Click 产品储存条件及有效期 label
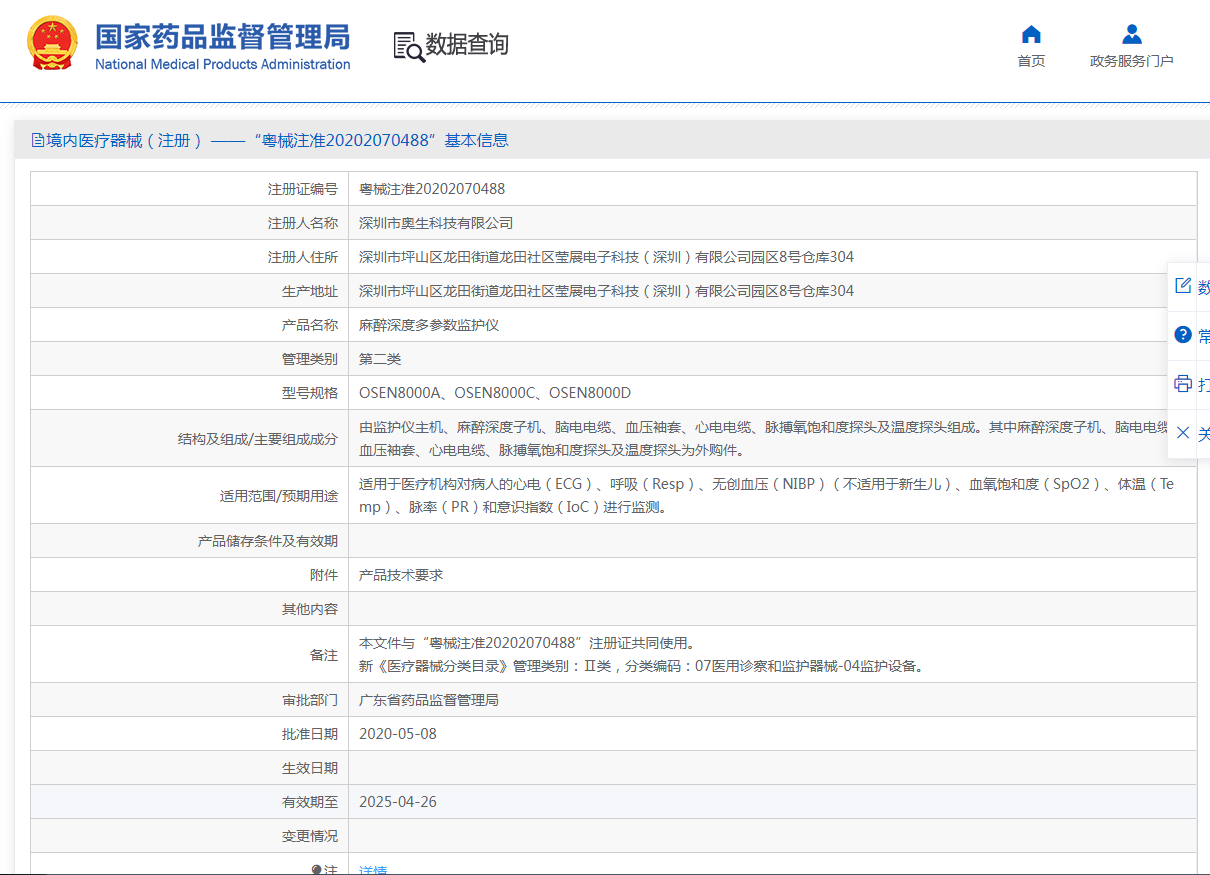The width and height of the screenshot is (1210, 875). (x=268, y=541)
